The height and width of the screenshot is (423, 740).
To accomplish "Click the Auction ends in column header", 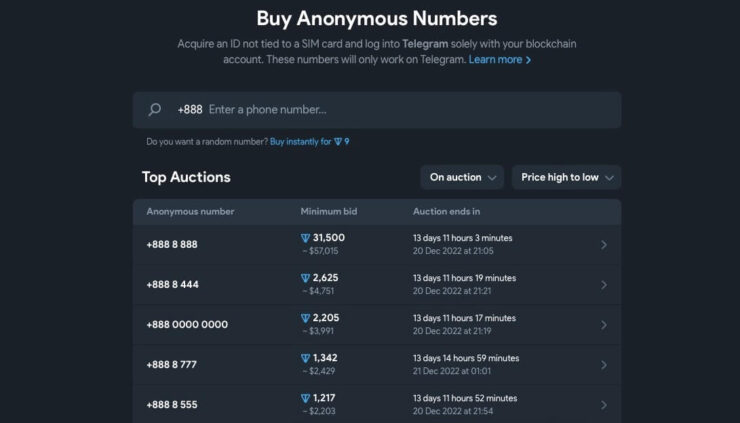I will pos(446,212).
